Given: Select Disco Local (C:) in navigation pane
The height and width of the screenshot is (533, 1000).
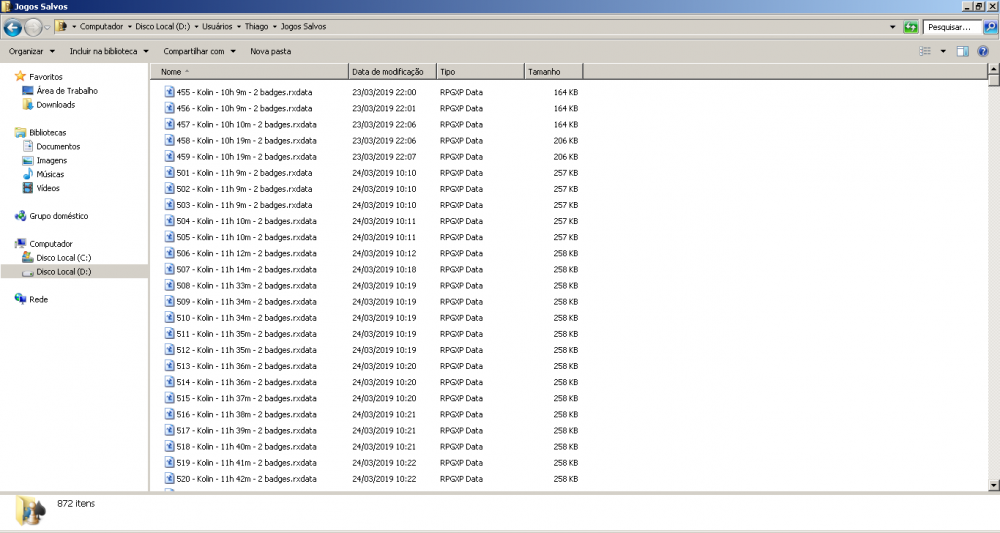Looking at the screenshot, I should click(x=63, y=258).
